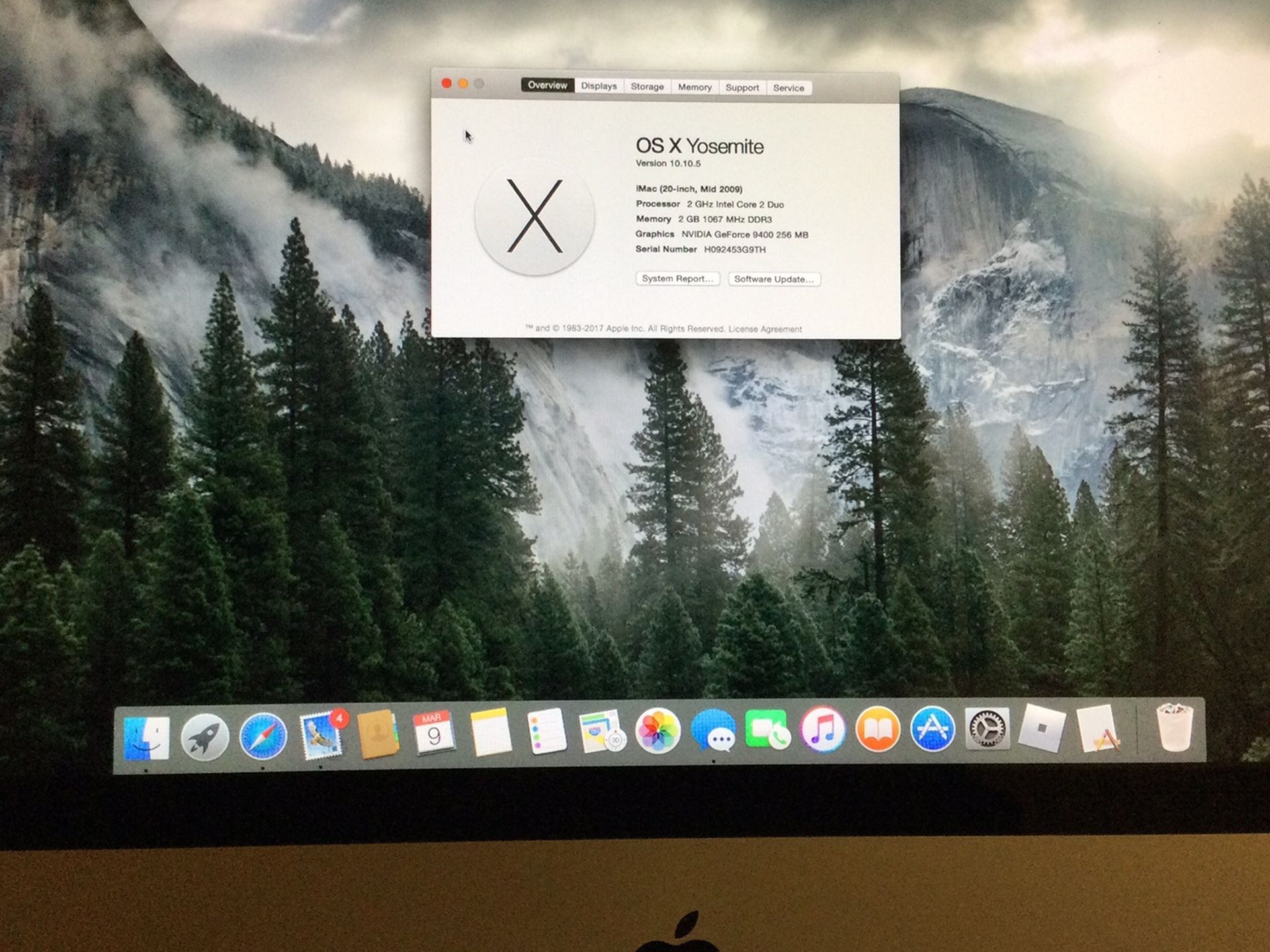Open the Trash in Dock
1270x952 pixels.
[1175, 727]
